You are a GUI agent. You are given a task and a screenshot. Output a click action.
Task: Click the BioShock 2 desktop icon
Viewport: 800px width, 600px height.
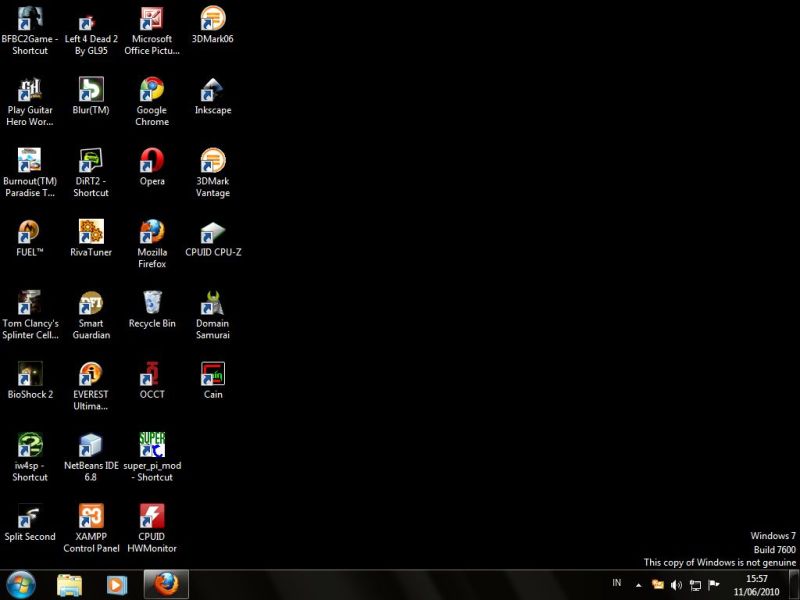pos(30,373)
